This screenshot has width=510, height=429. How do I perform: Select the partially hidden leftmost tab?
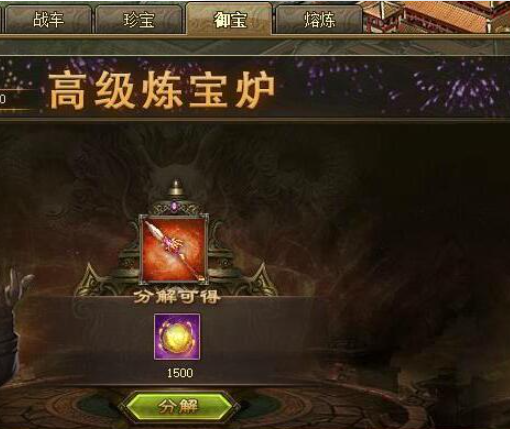[1, 19]
